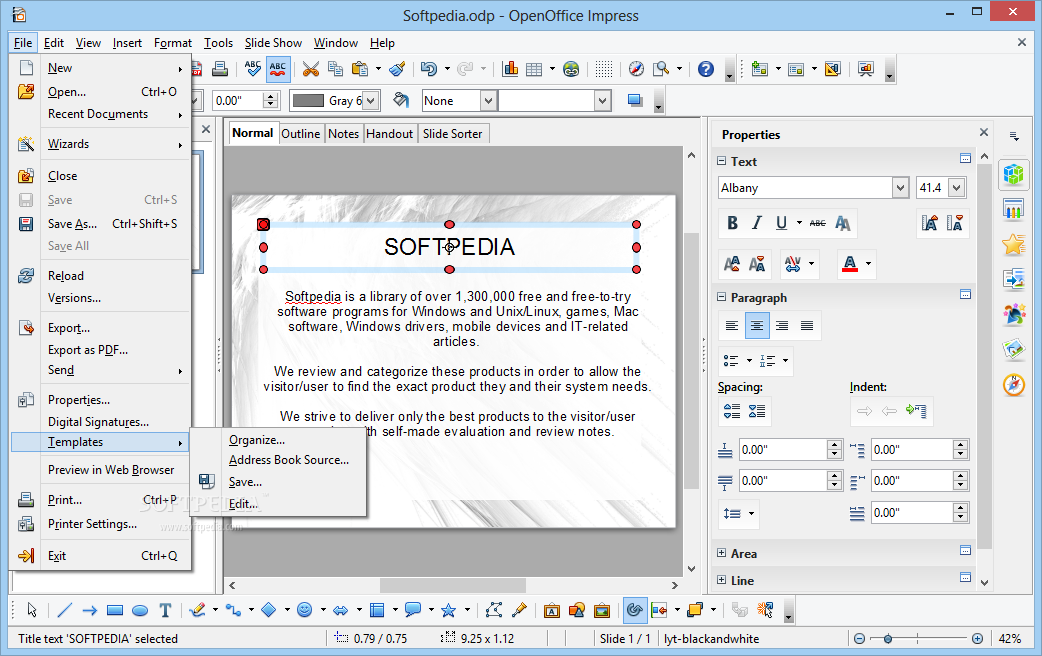Insert a chart with Chart icon

point(510,68)
